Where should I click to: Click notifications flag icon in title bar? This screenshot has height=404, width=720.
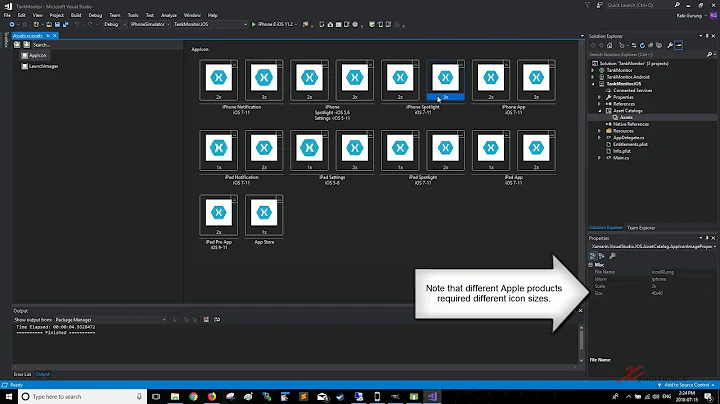click(587, 5)
